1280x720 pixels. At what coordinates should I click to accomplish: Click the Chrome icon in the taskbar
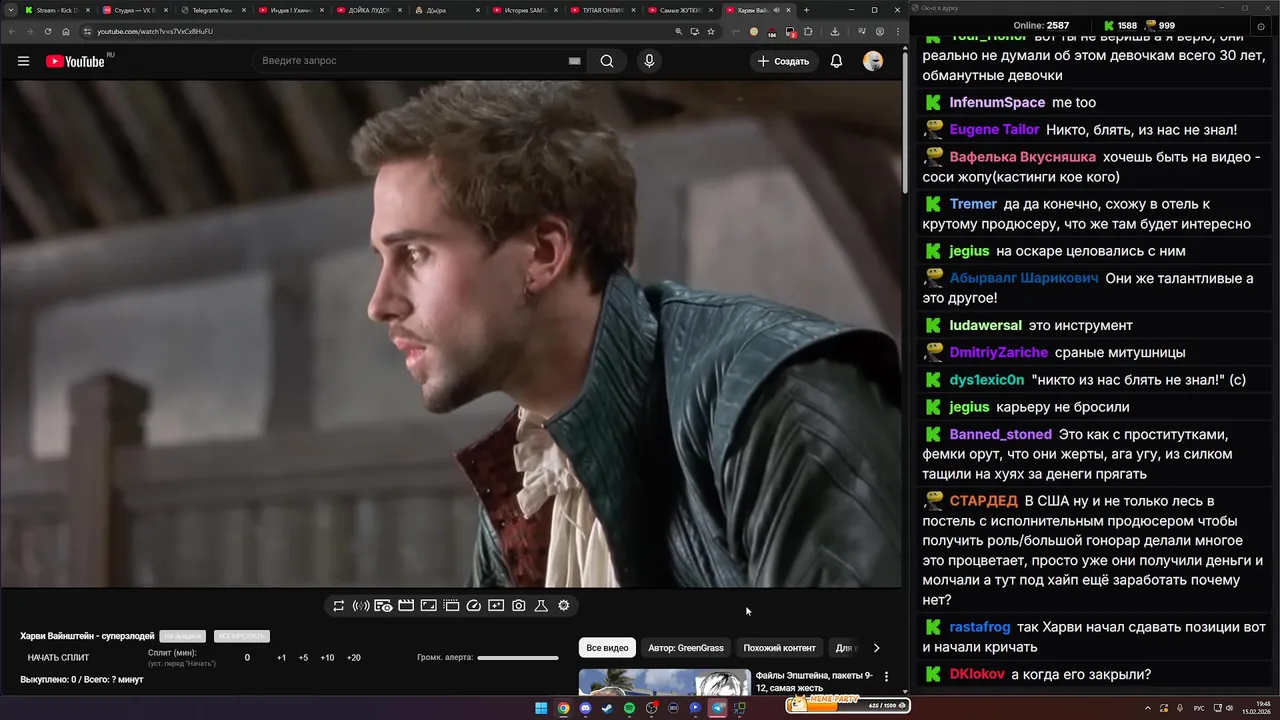click(x=563, y=708)
